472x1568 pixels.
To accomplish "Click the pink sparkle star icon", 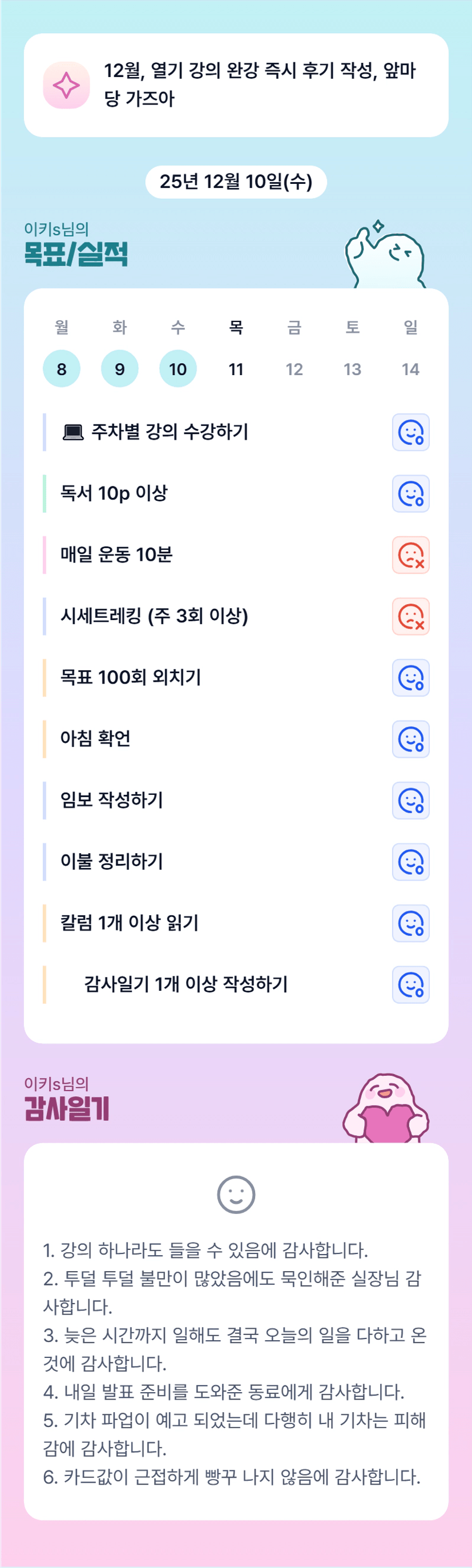I will pos(66,85).
